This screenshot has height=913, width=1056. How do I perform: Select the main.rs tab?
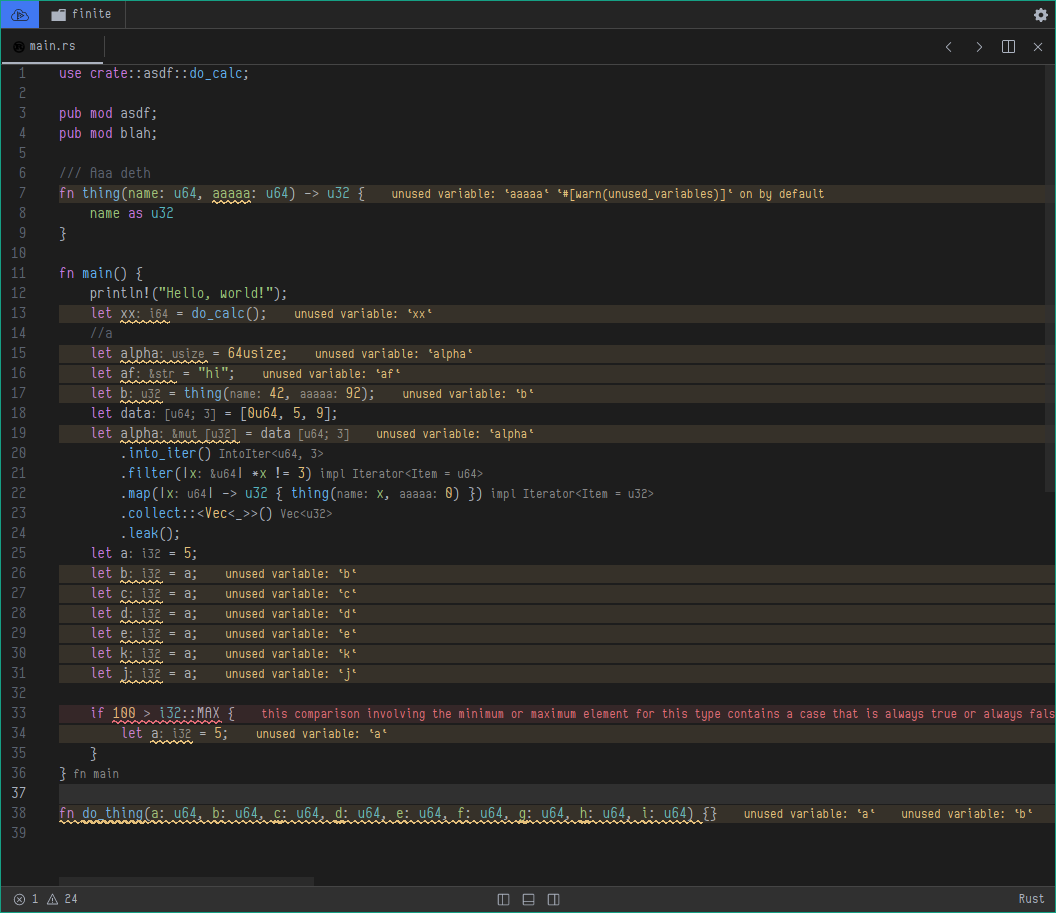click(x=52, y=46)
